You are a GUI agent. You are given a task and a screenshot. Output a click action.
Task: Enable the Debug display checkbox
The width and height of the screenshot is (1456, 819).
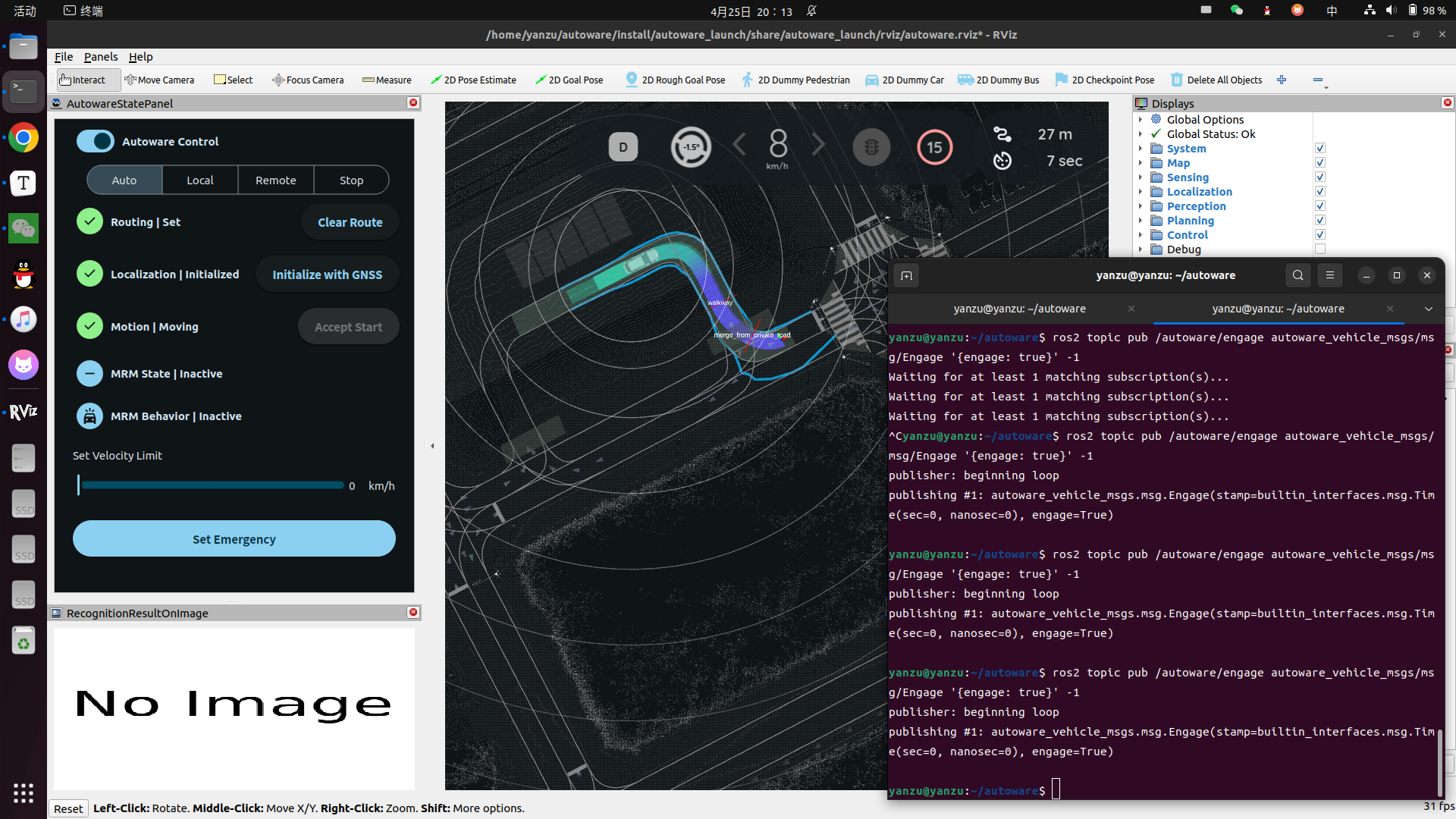pyautogui.click(x=1320, y=249)
